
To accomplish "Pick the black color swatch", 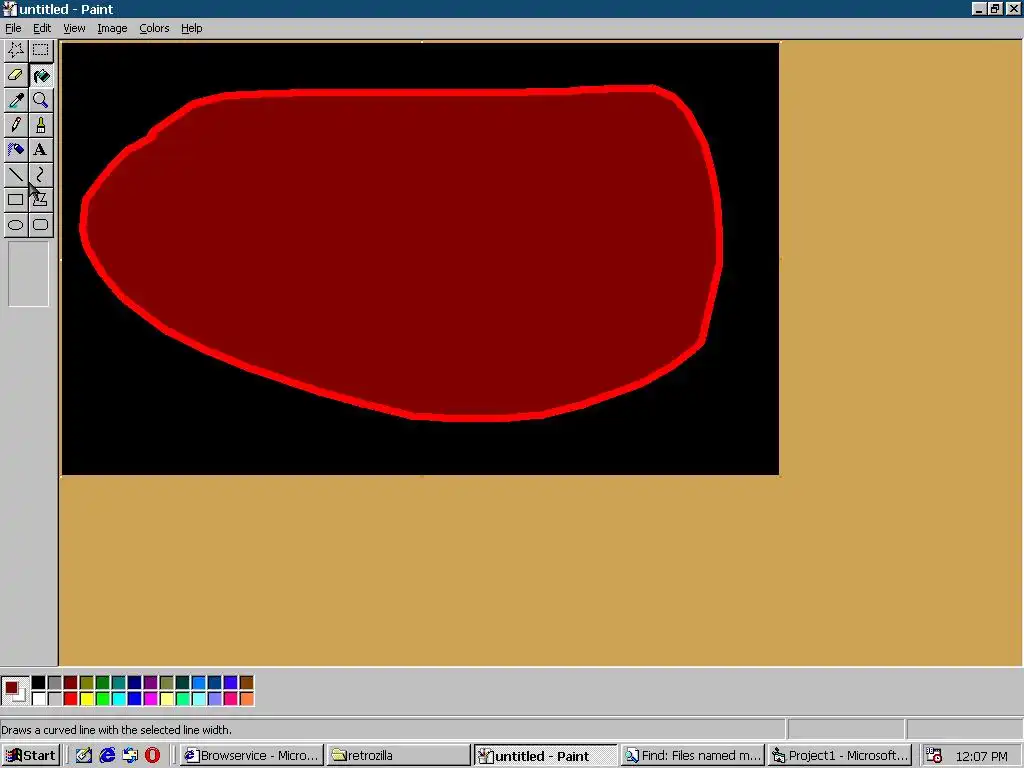I will pos(39,683).
